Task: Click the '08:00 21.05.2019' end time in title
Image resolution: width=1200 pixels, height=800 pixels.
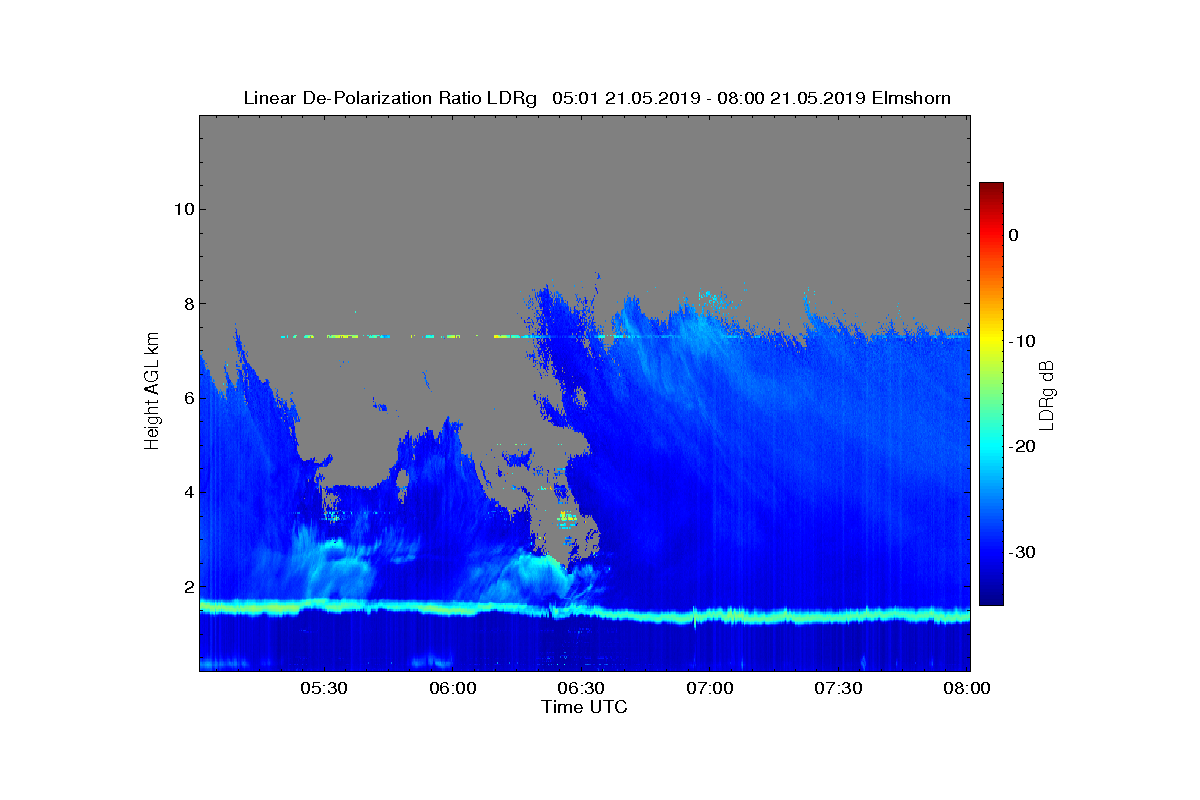Action: (790, 98)
